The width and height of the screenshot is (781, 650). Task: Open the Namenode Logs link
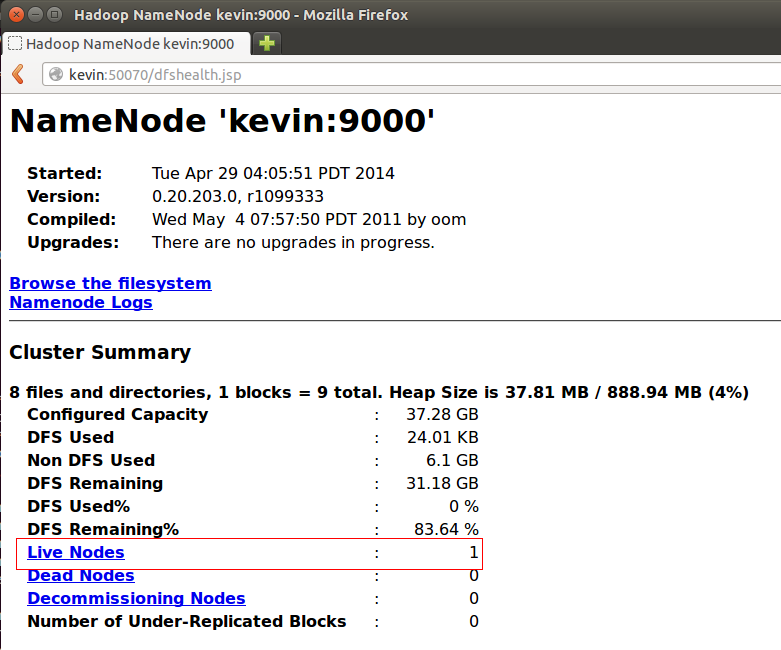click(x=81, y=302)
